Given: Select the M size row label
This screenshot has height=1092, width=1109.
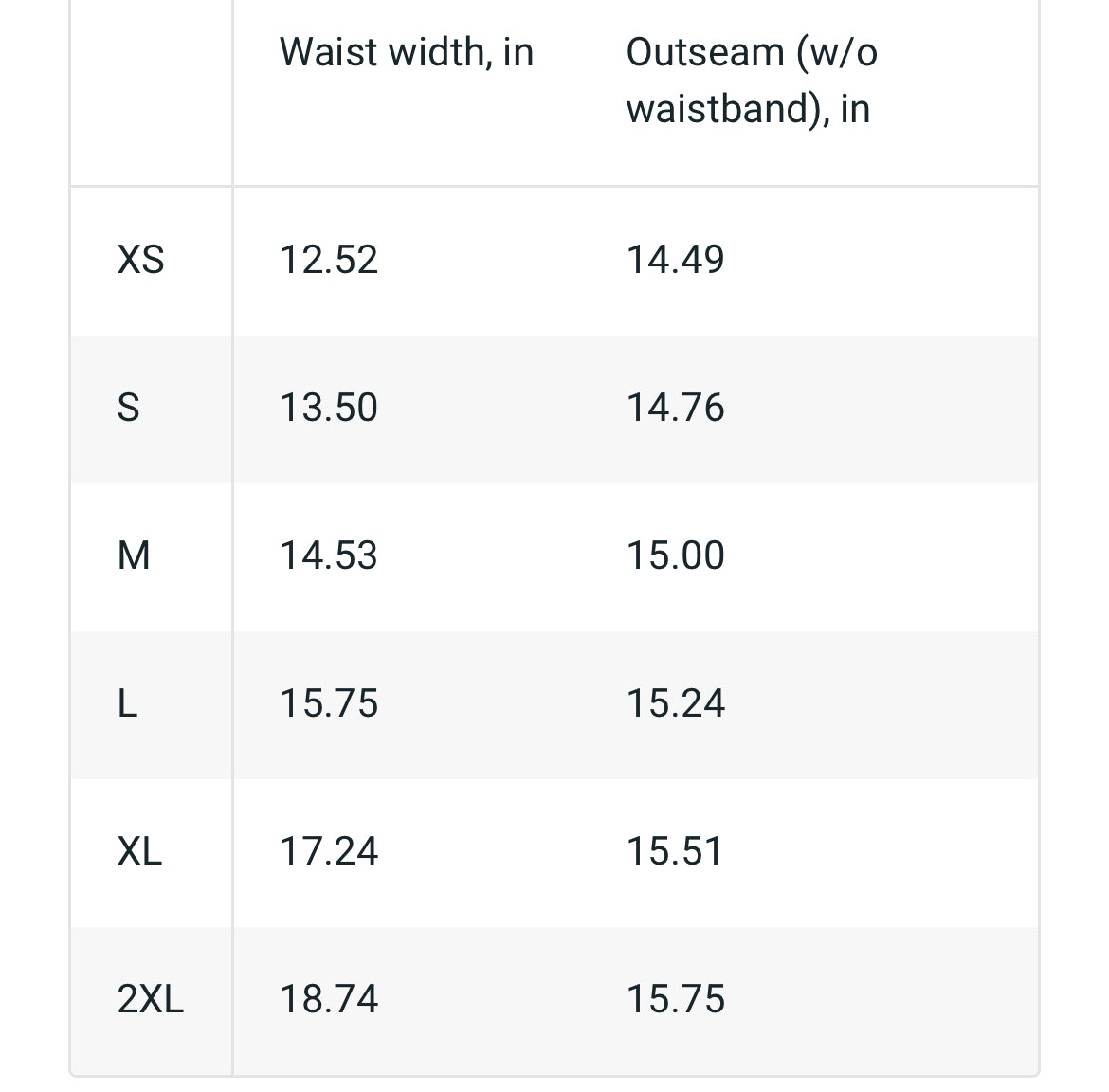Looking at the screenshot, I should point(134,555).
